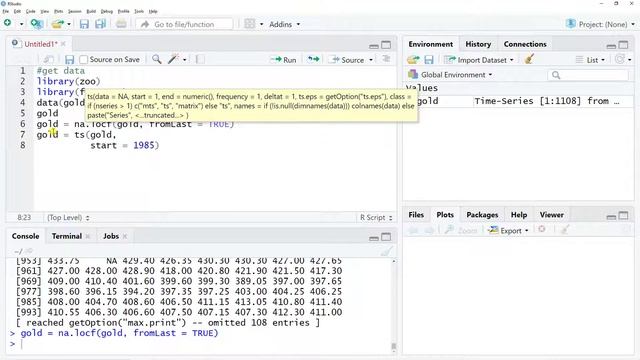The image size is (640, 360).
Task: Click the New File plus icon
Action: pyautogui.click(x=7, y=23)
